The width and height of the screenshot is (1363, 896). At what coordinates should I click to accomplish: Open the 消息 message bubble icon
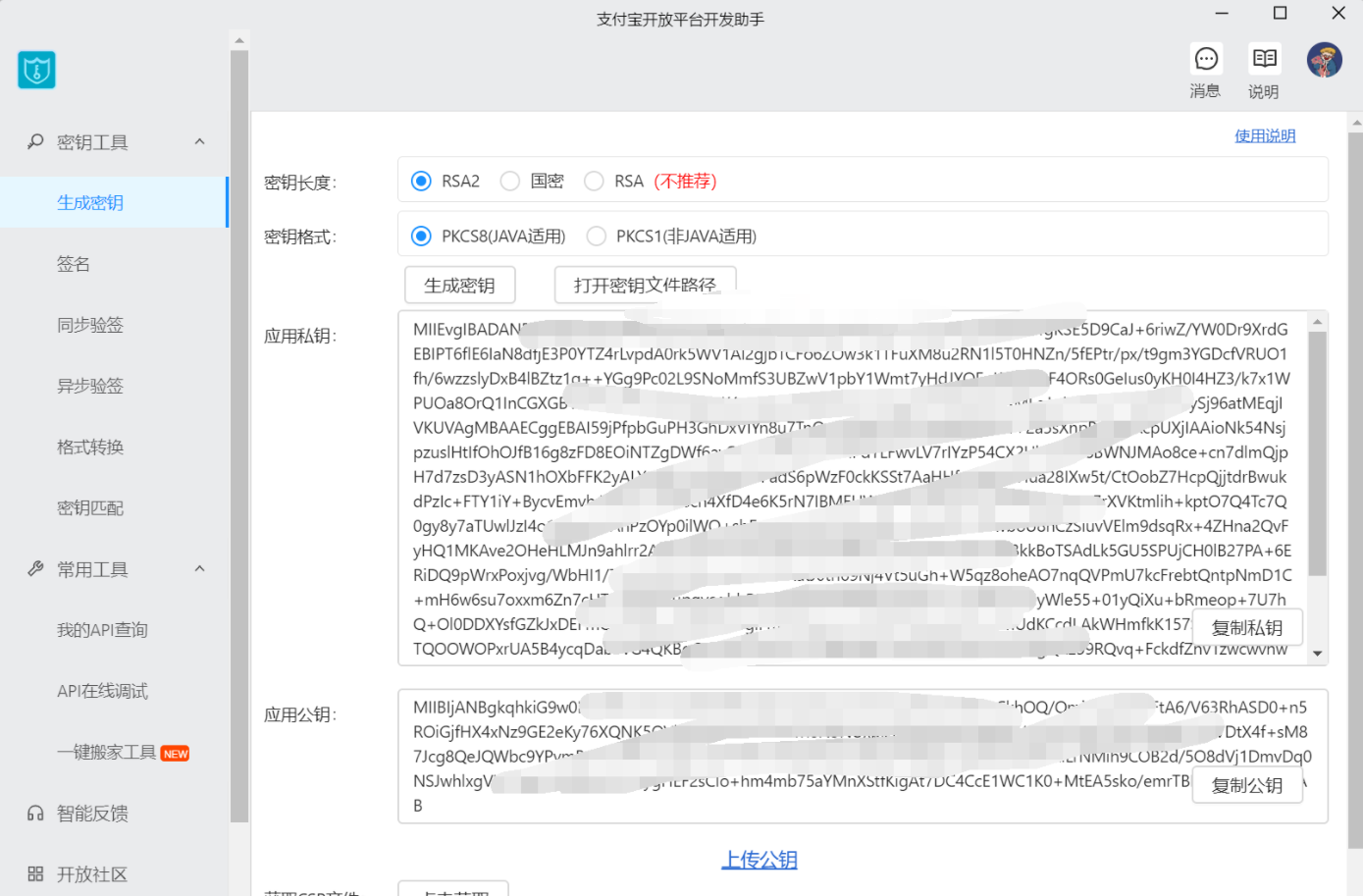click(x=1205, y=59)
